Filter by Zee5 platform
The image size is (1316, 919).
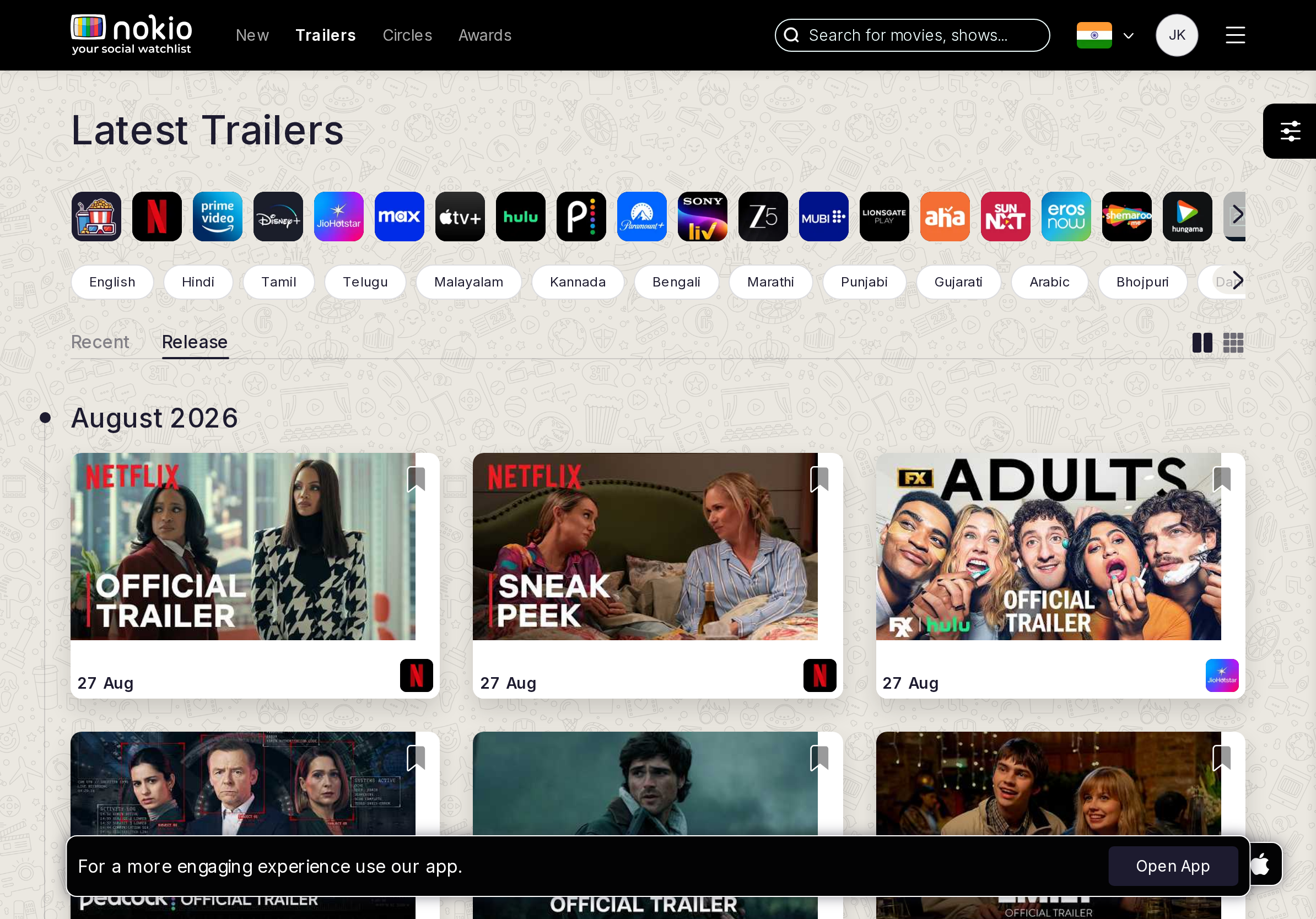click(763, 217)
